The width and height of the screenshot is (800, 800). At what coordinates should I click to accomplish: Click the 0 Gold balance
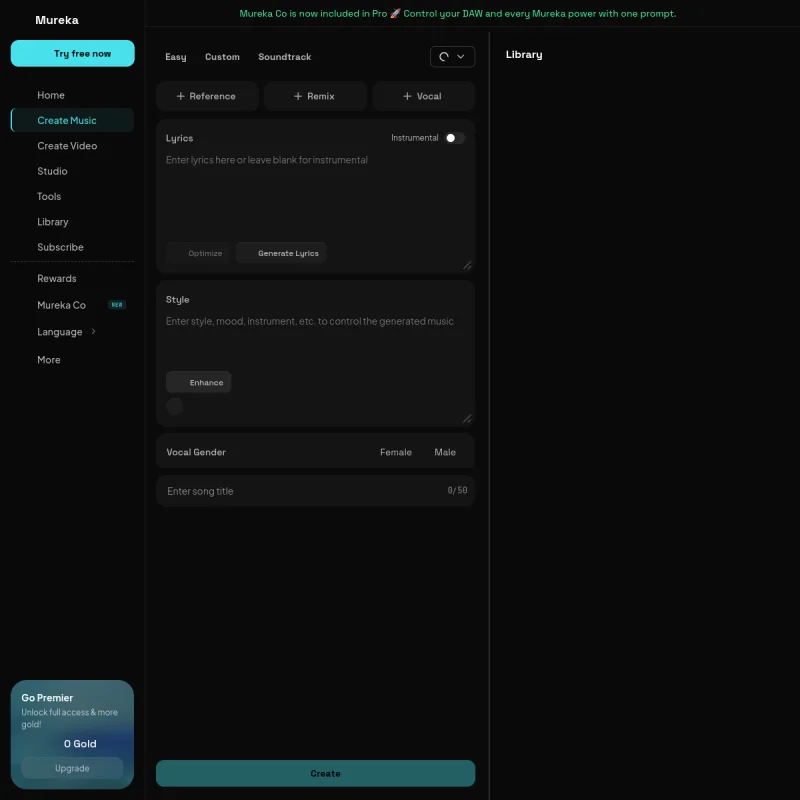click(x=80, y=744)
